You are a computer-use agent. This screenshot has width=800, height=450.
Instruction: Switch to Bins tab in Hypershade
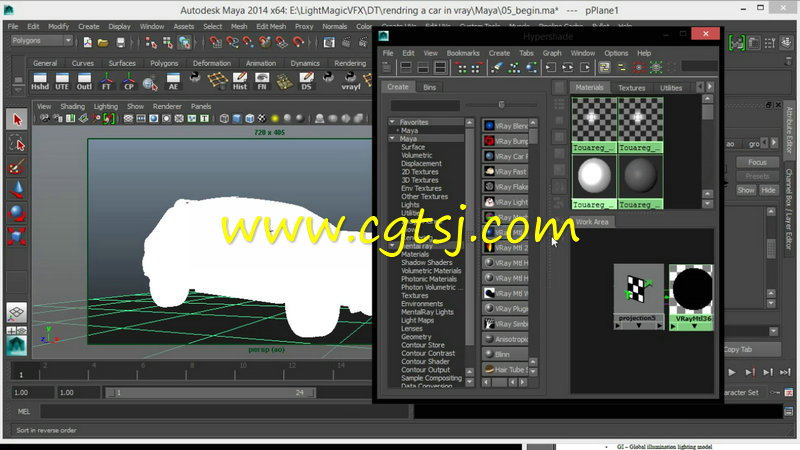(x=430, y=87)
